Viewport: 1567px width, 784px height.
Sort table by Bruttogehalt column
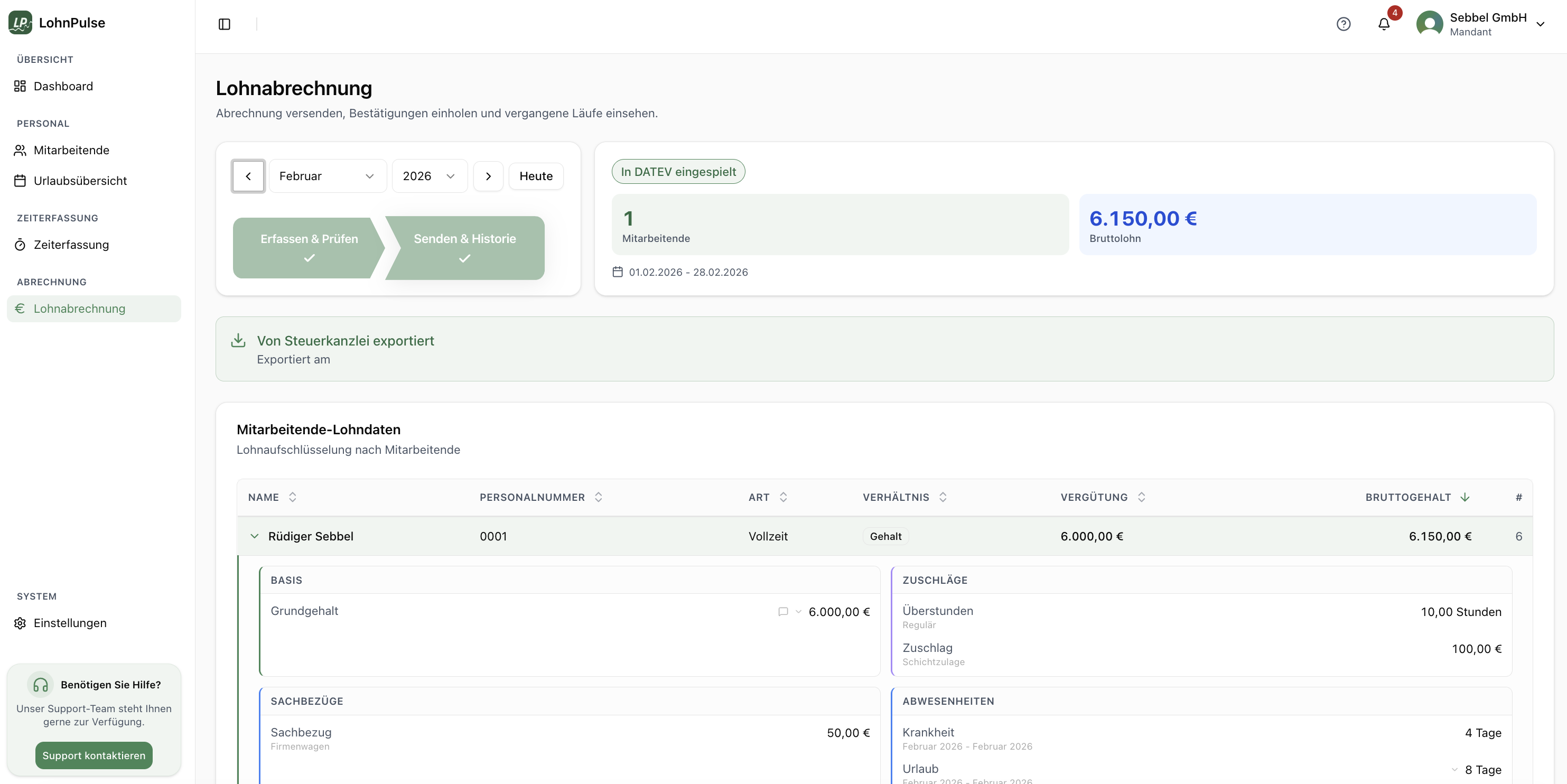tap(1418, 497)
